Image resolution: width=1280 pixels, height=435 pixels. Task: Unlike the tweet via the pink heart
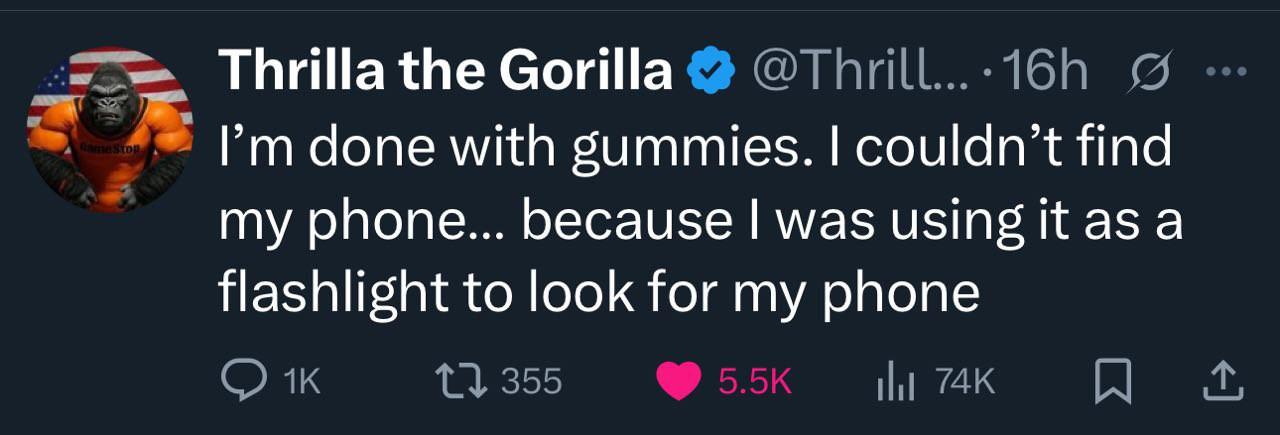(x=680, y=380)
